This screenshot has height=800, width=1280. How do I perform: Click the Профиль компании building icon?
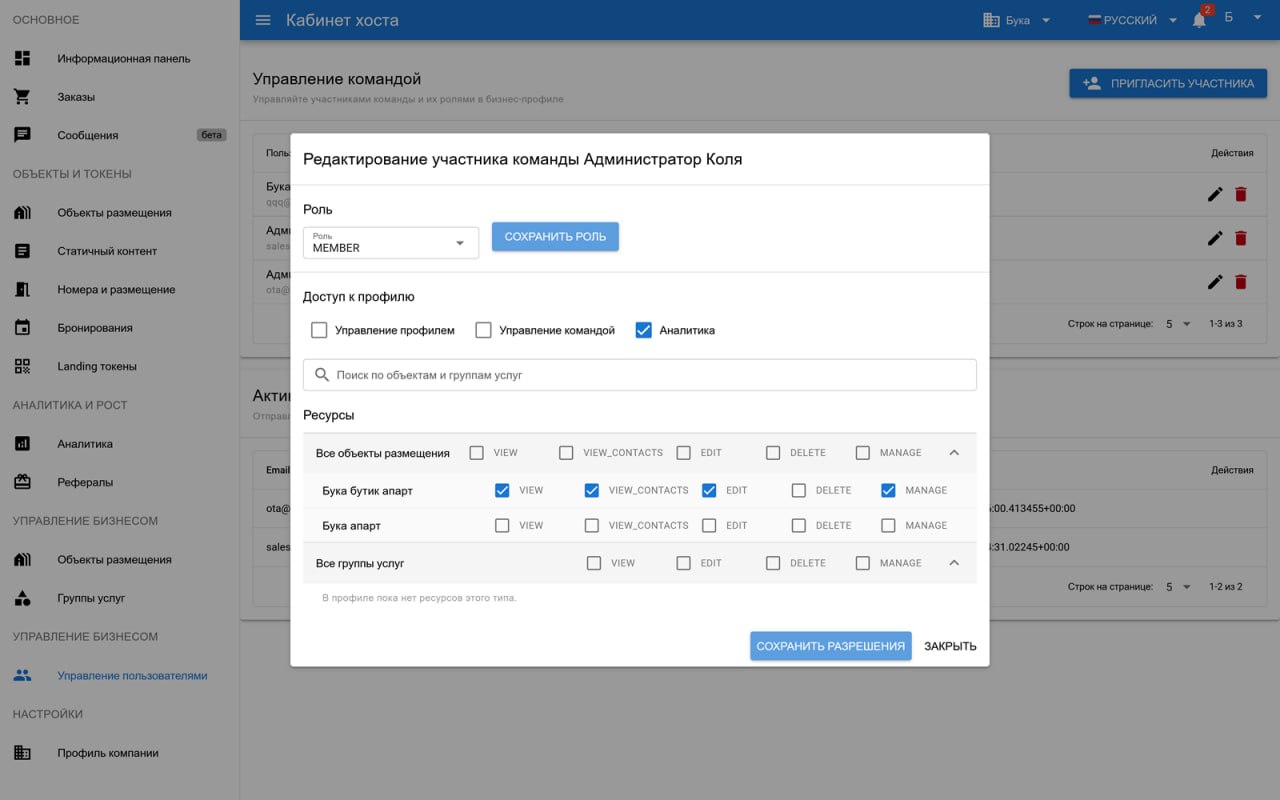pyautogui.click(x=22, y=753)
